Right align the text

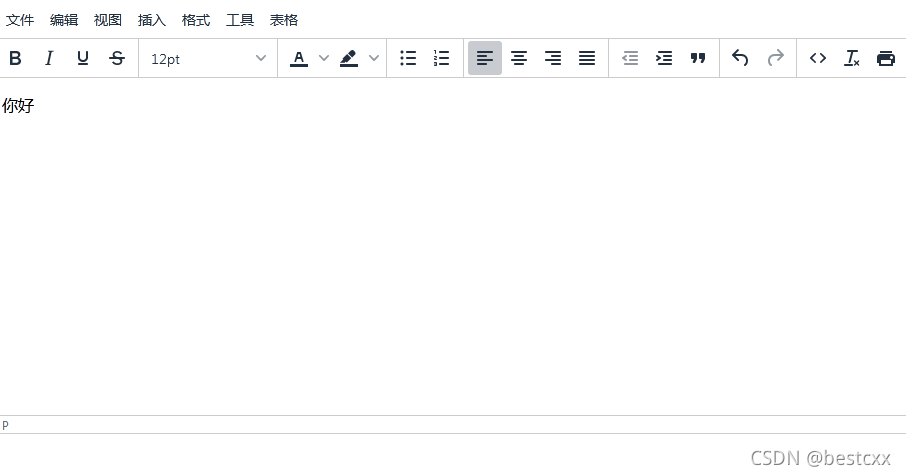click(x=553, y=58)
